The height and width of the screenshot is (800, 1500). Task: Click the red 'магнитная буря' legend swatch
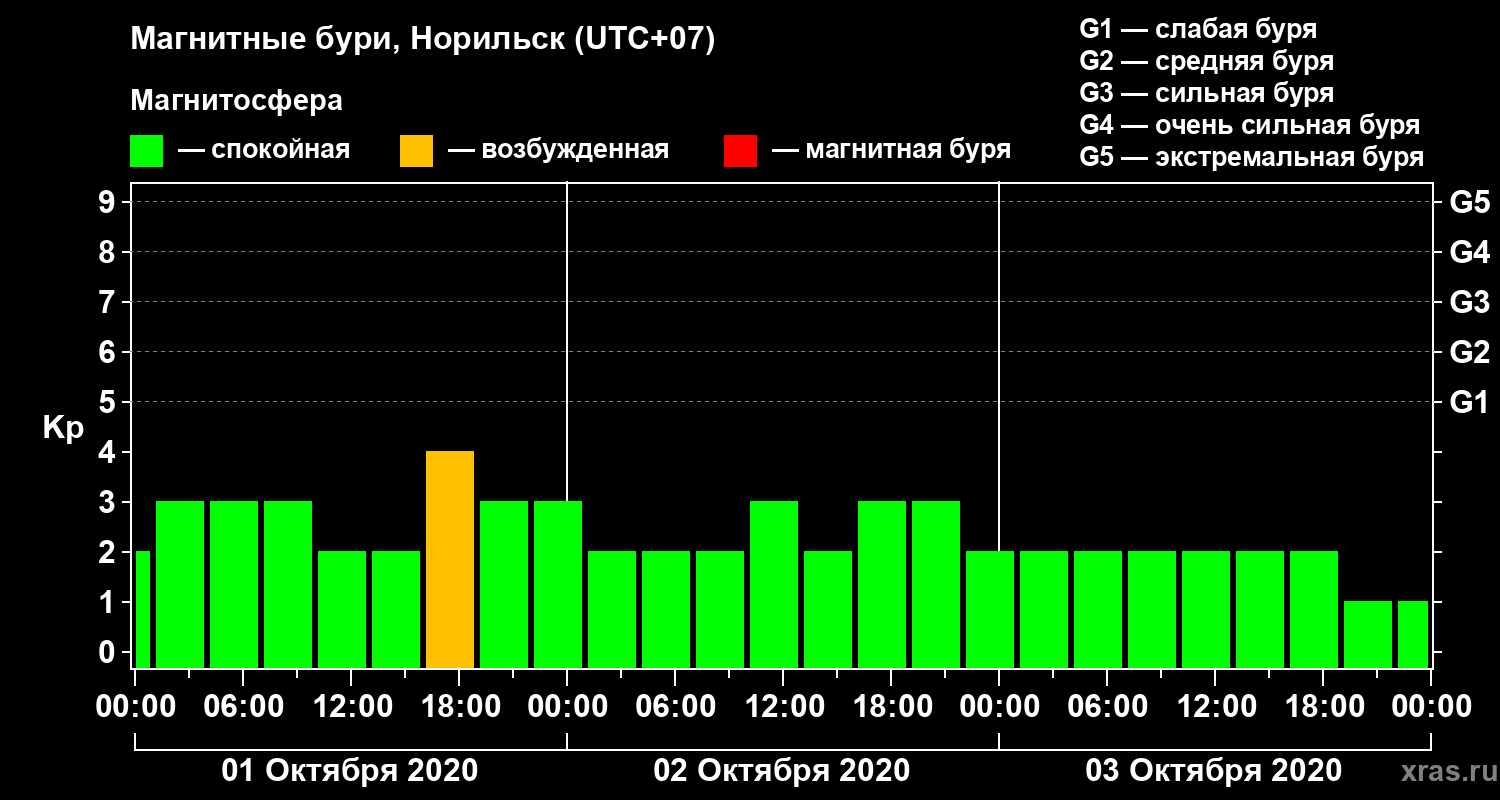[x=740, y=151]
